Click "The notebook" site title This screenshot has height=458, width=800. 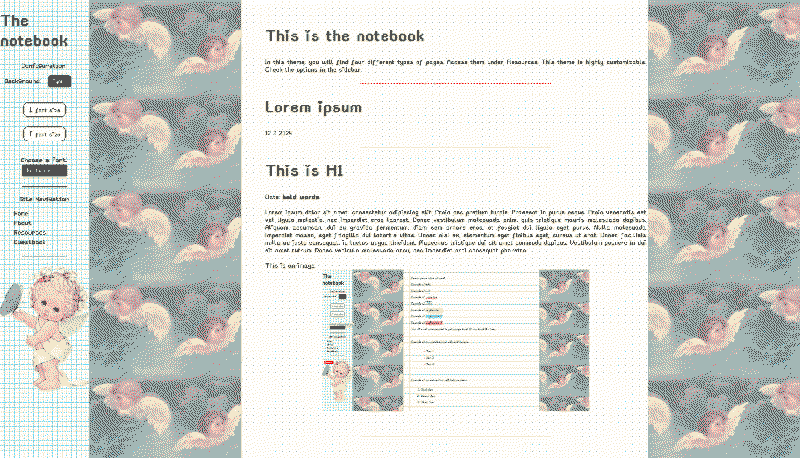pyautogui.click(x=34, y=31)
